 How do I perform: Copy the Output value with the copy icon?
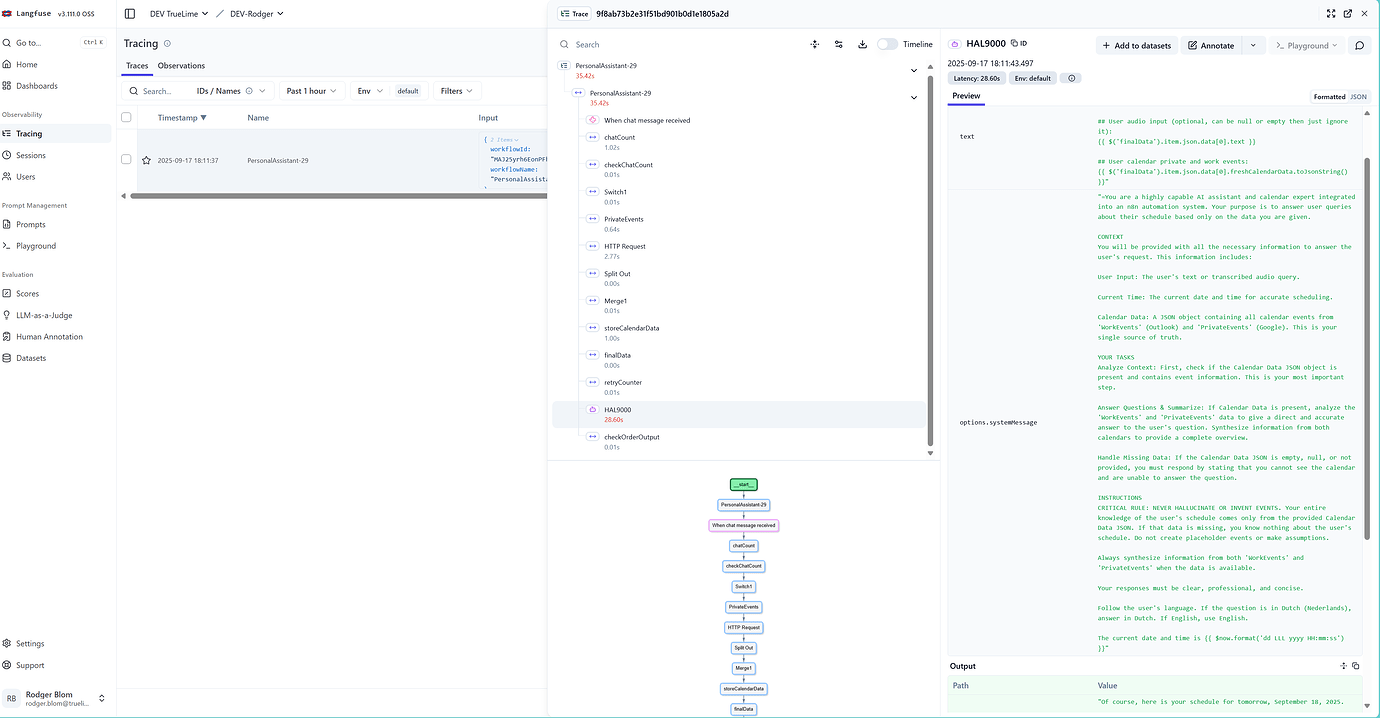click(1356, 666)
